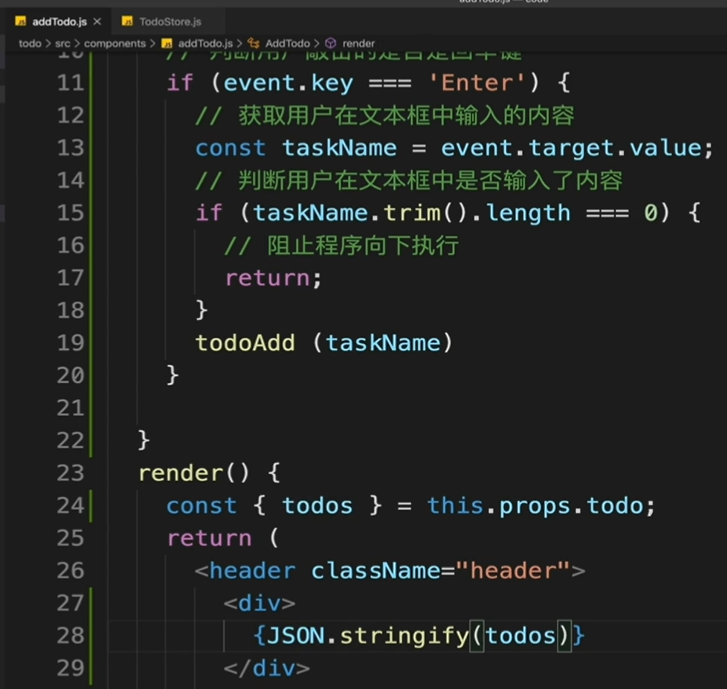Click the 'todoAdd' function call on line 19
The height and width of the screenshot is (689, 727).
[245, 343]
